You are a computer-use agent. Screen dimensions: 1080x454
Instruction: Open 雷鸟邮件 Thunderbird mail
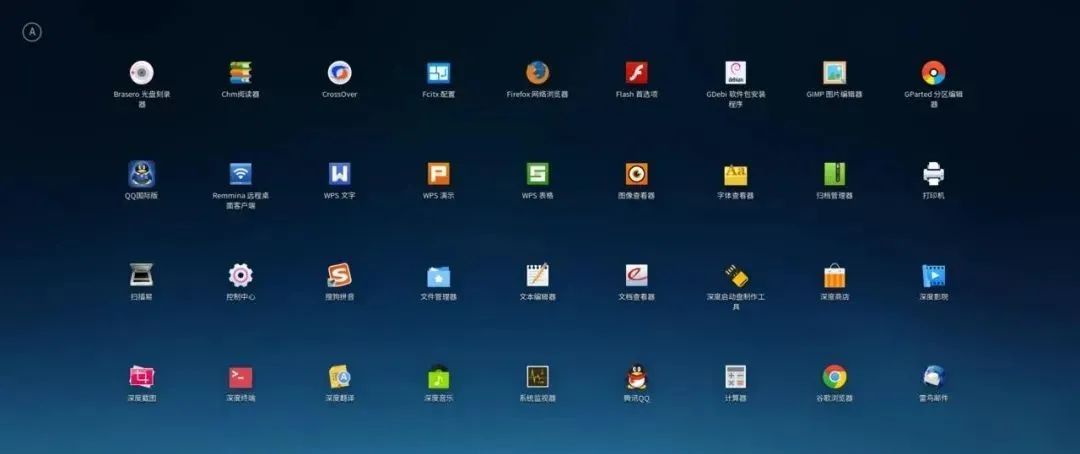pyautogui.click(x=933, y=376)
